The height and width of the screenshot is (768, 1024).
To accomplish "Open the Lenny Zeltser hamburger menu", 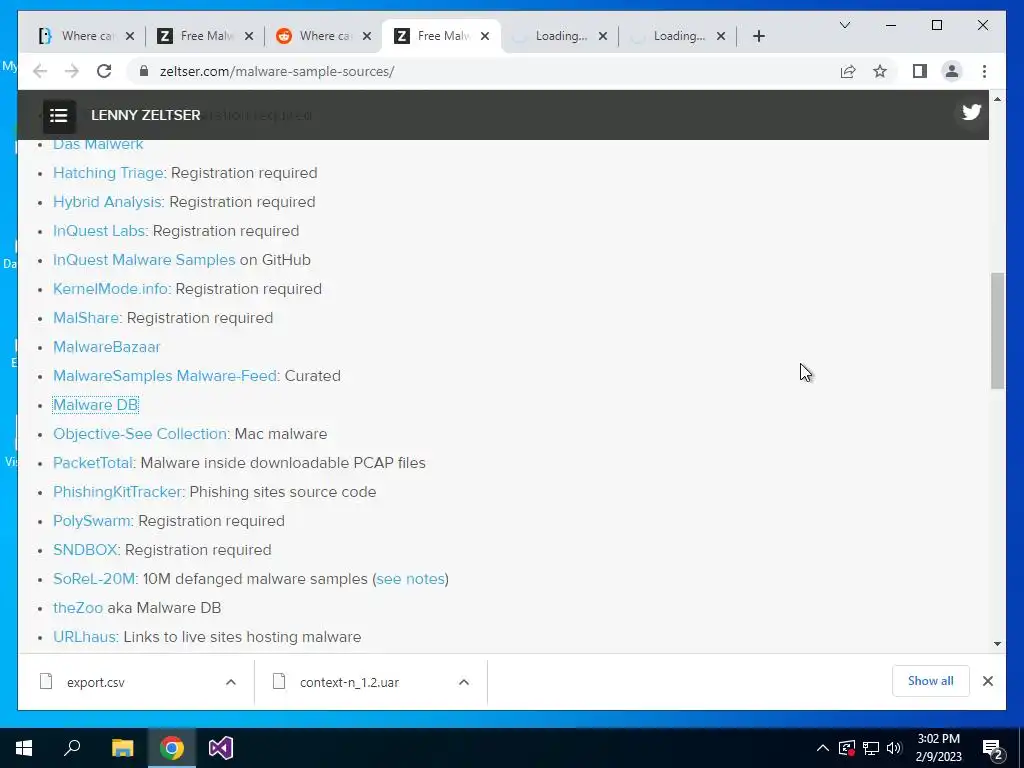I will click(59, 116).
